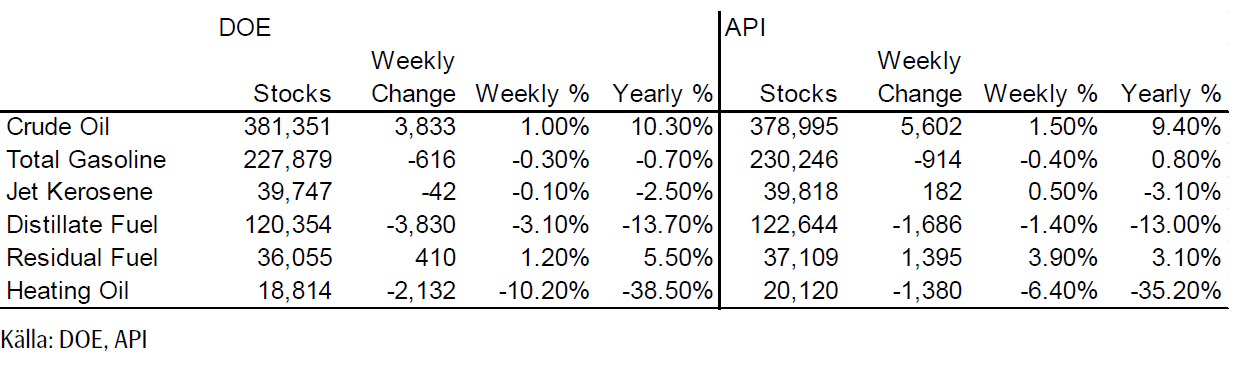Click the Heating Oil row label

click(67, 291)
